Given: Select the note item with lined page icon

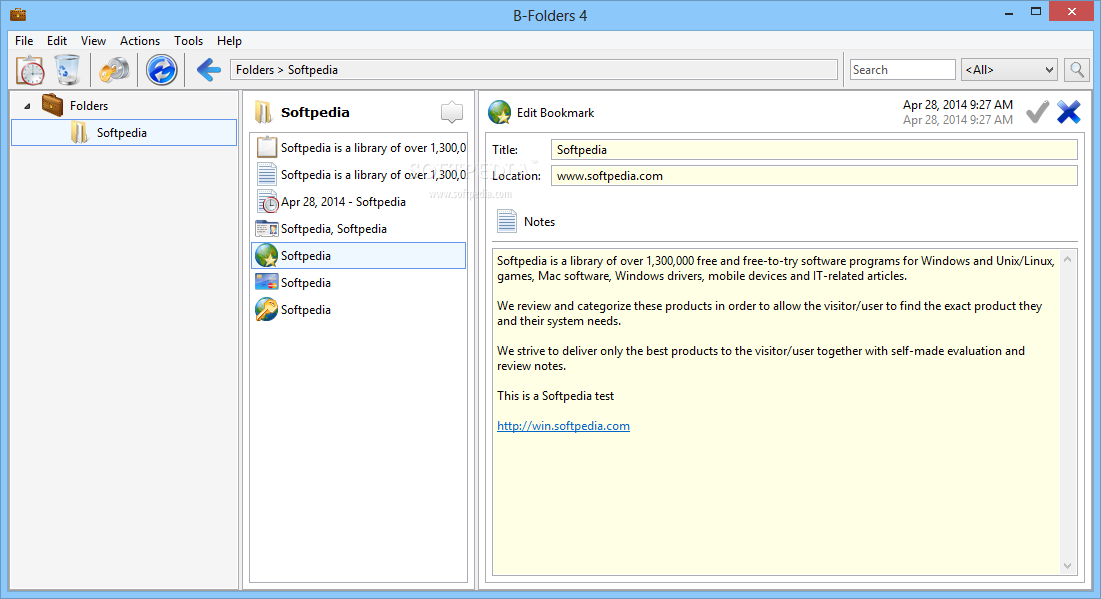Looking at the screenshot, I should coord(360,175).
